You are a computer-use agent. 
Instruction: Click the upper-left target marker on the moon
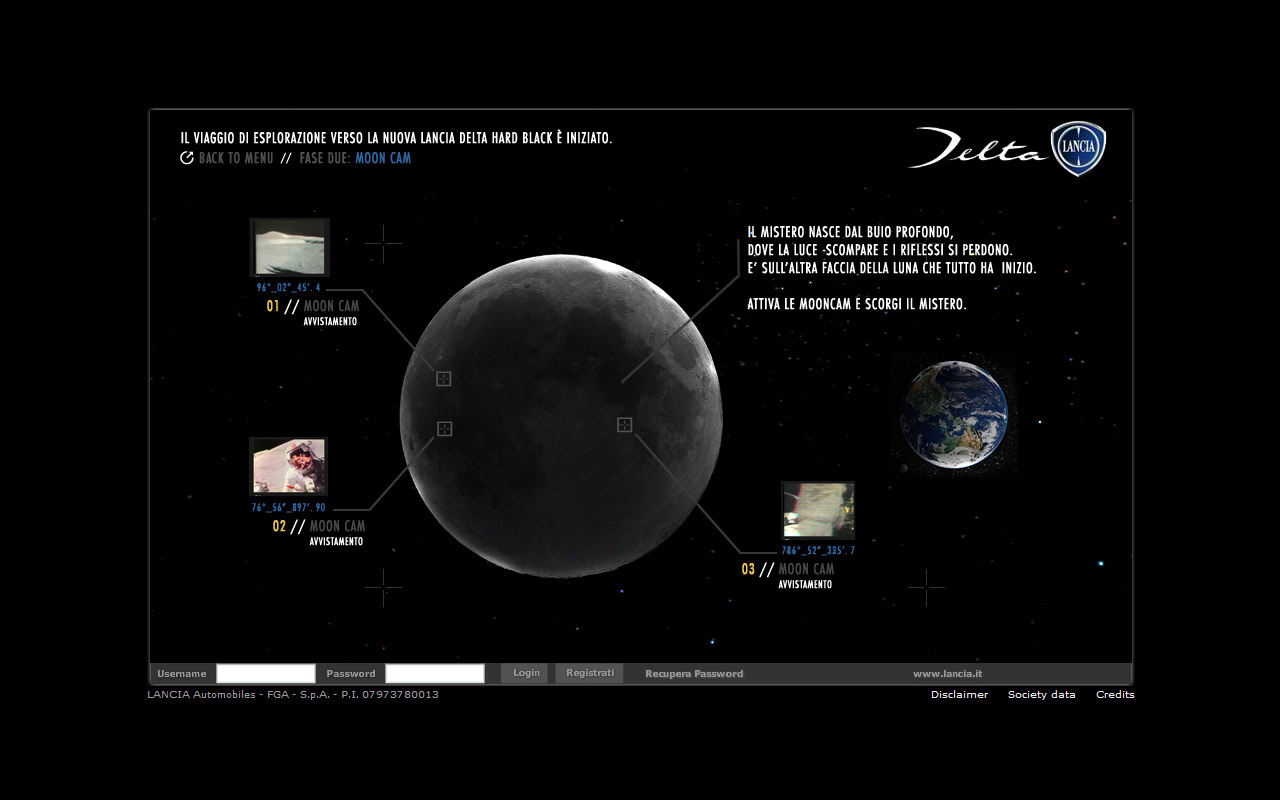pyautogui.click(x=444, y=378)
